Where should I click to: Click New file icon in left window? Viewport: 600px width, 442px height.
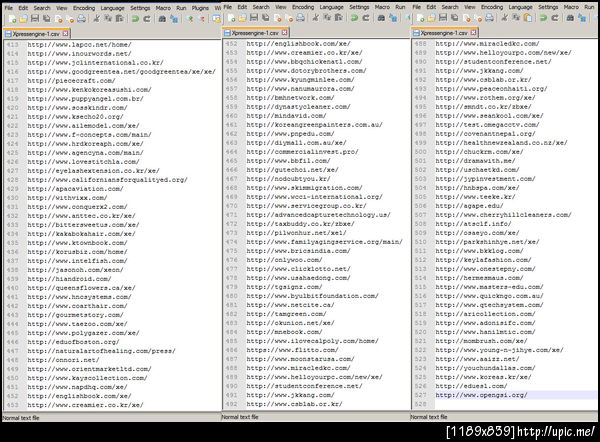[12, 18]
